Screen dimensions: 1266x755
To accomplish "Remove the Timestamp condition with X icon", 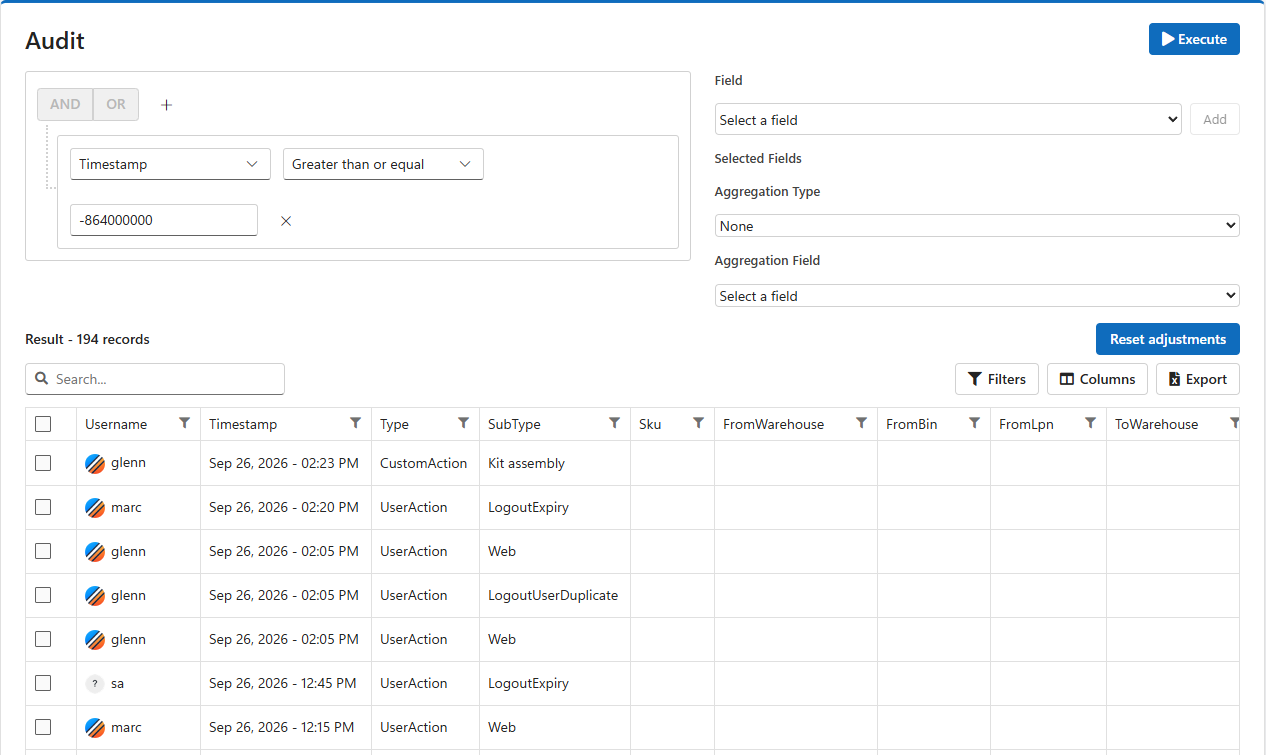I will pos(286,221).
